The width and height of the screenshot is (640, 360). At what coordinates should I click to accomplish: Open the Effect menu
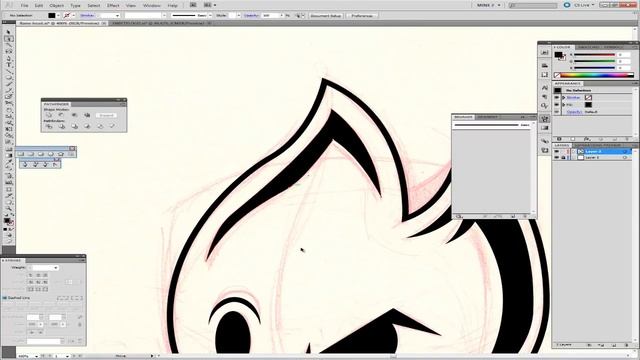click(113, 6)
